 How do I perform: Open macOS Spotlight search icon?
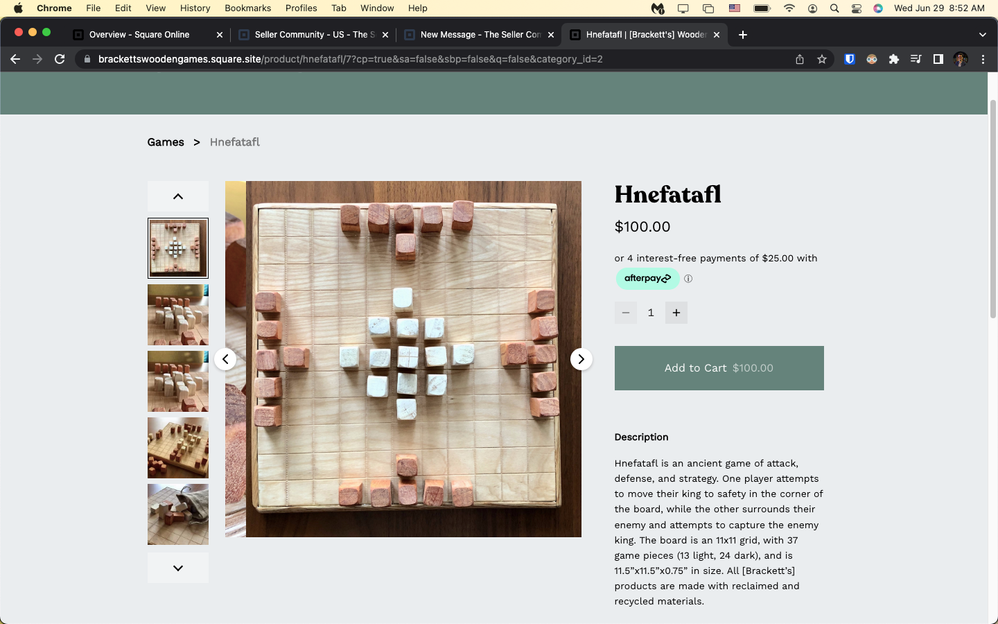pos(834,8)
